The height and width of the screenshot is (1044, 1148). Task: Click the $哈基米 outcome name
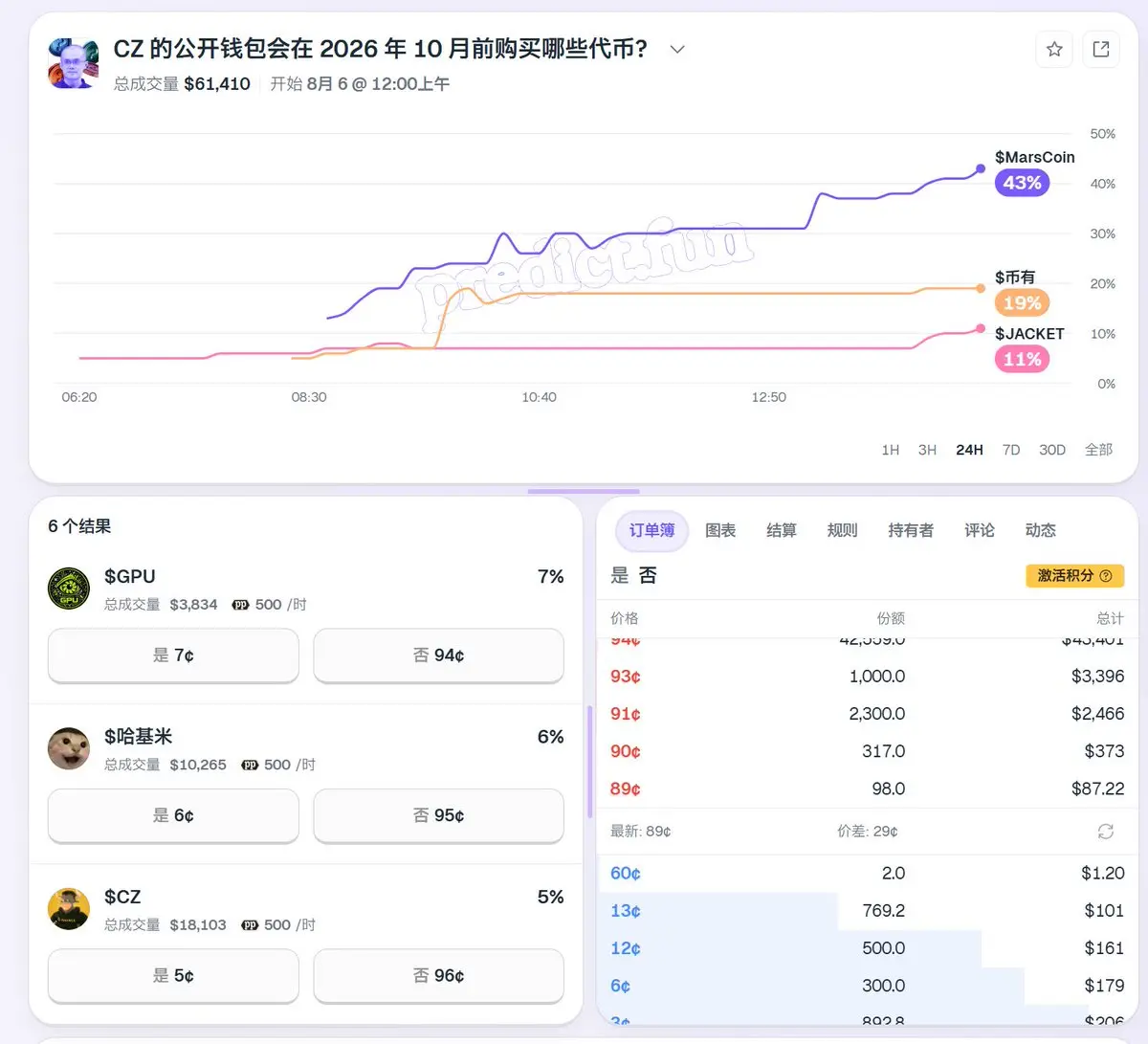[138, 737]
